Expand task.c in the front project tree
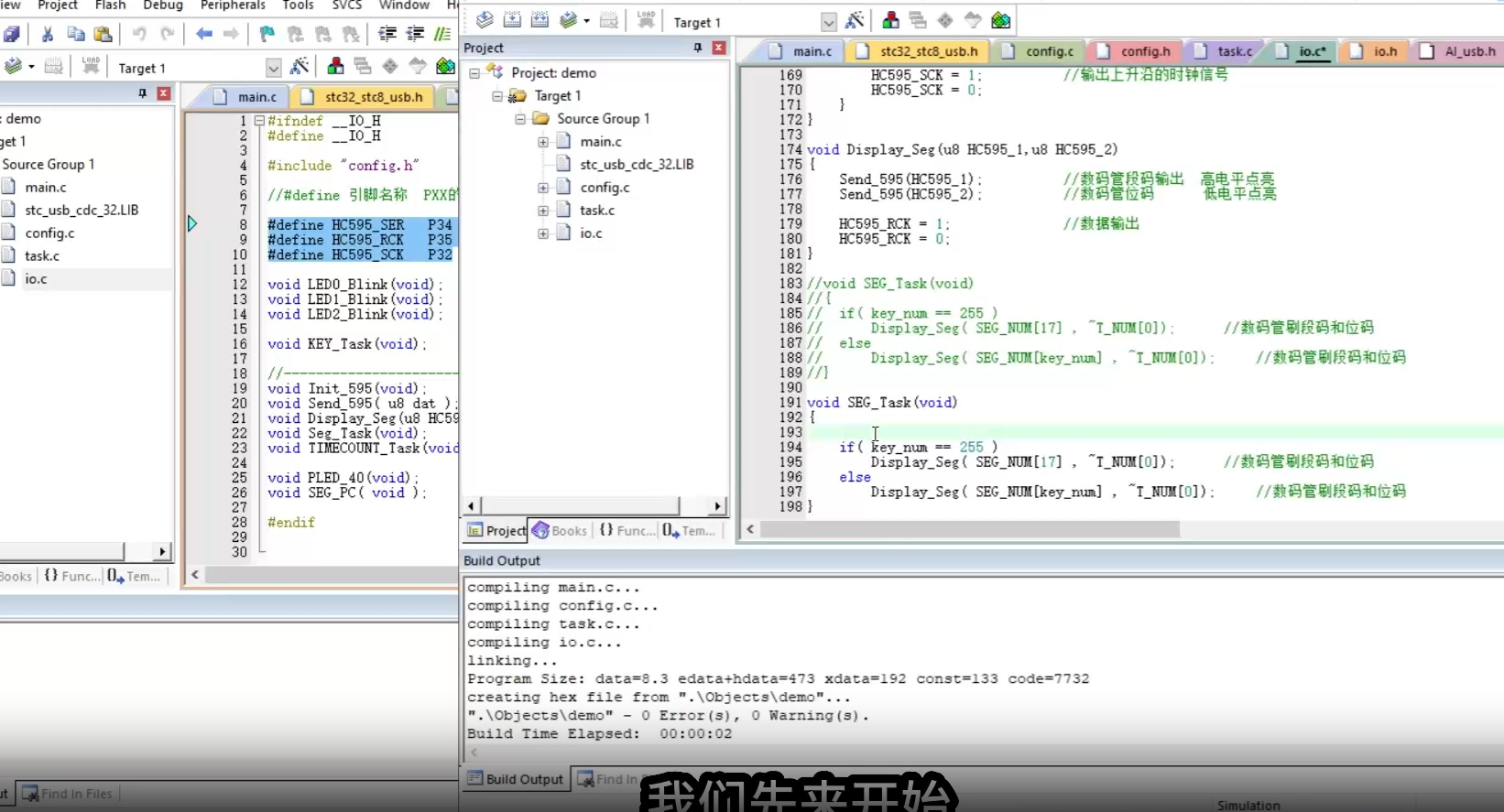The image size is (1504, 812). [543, 211]
